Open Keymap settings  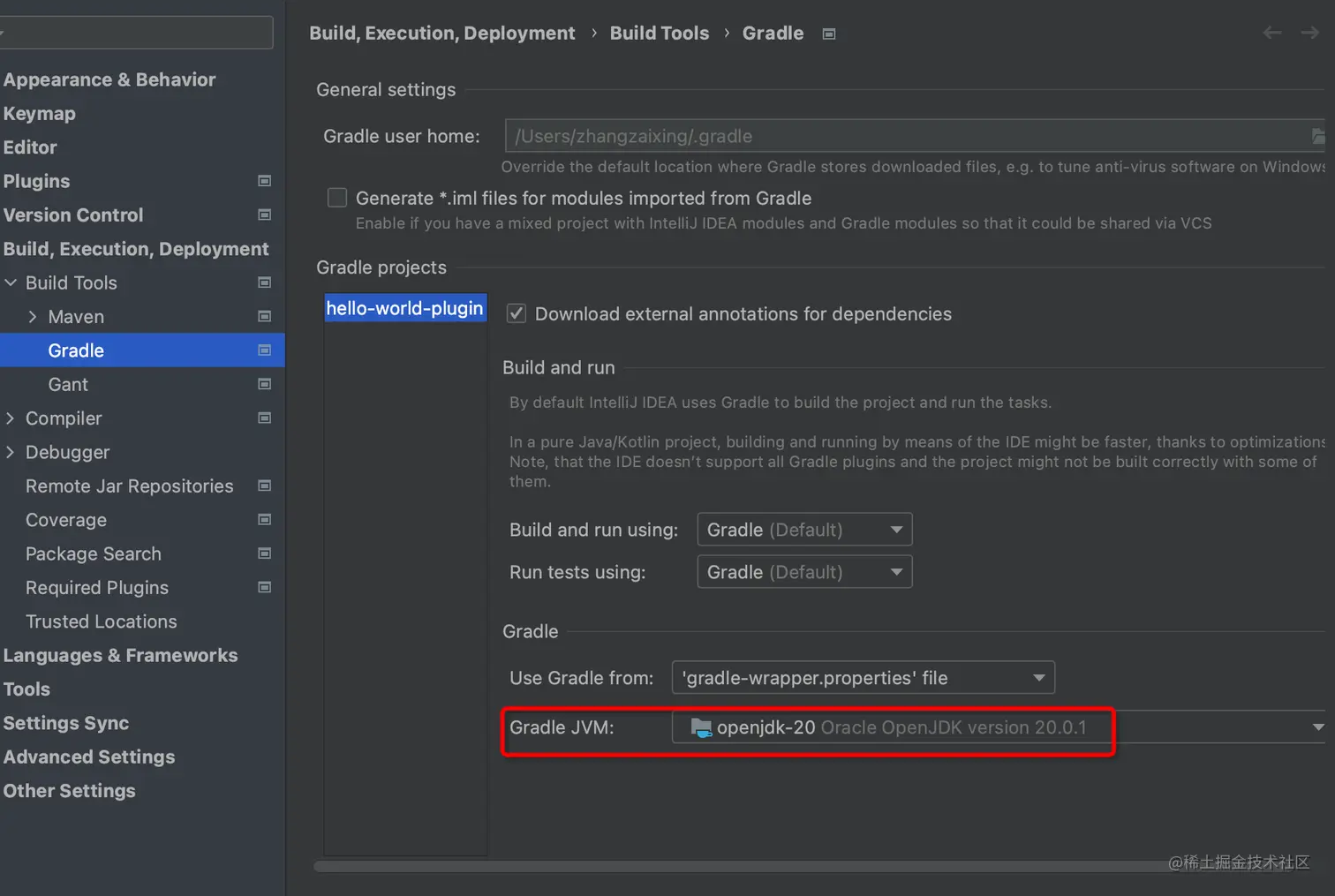coord(40,113)
